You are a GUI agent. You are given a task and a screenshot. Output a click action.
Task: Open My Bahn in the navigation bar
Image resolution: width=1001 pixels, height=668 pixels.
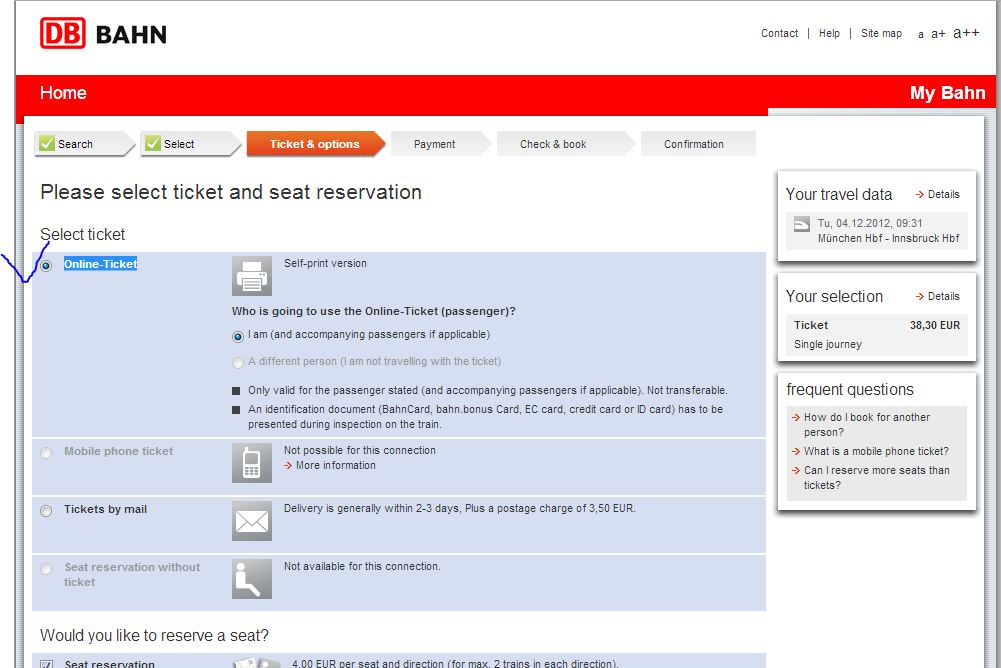947,93
